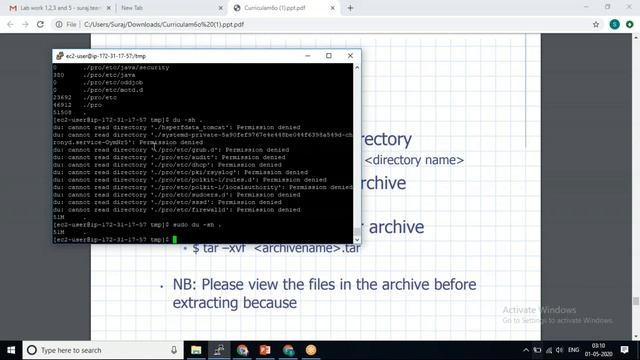Close the Curriculam6o pdf tab

pyautogui.click(x=333, y=8)
